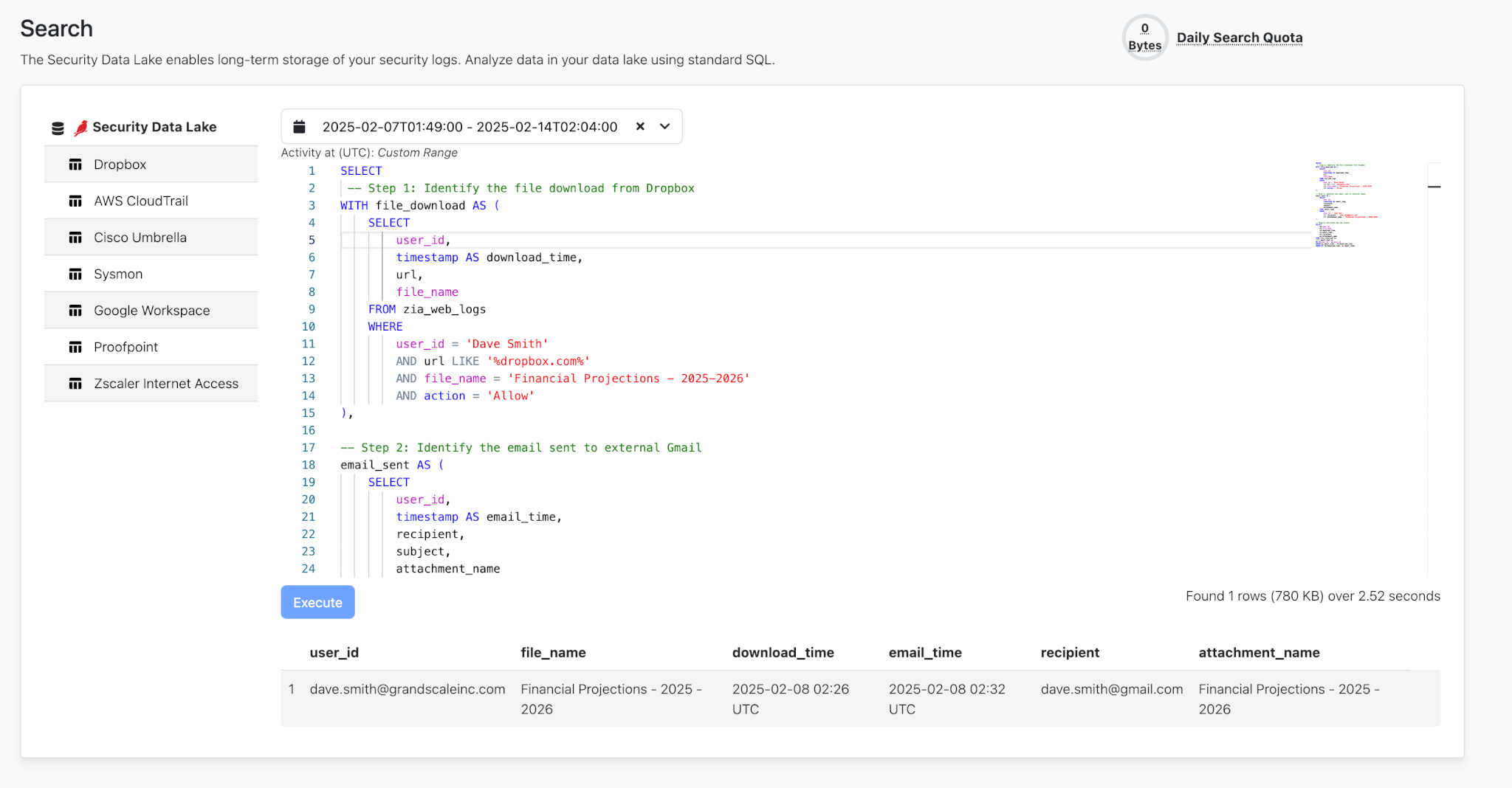Click the Proofpoint table icon
Viewport: 1512px width, 788px height.
click(75, 348)
